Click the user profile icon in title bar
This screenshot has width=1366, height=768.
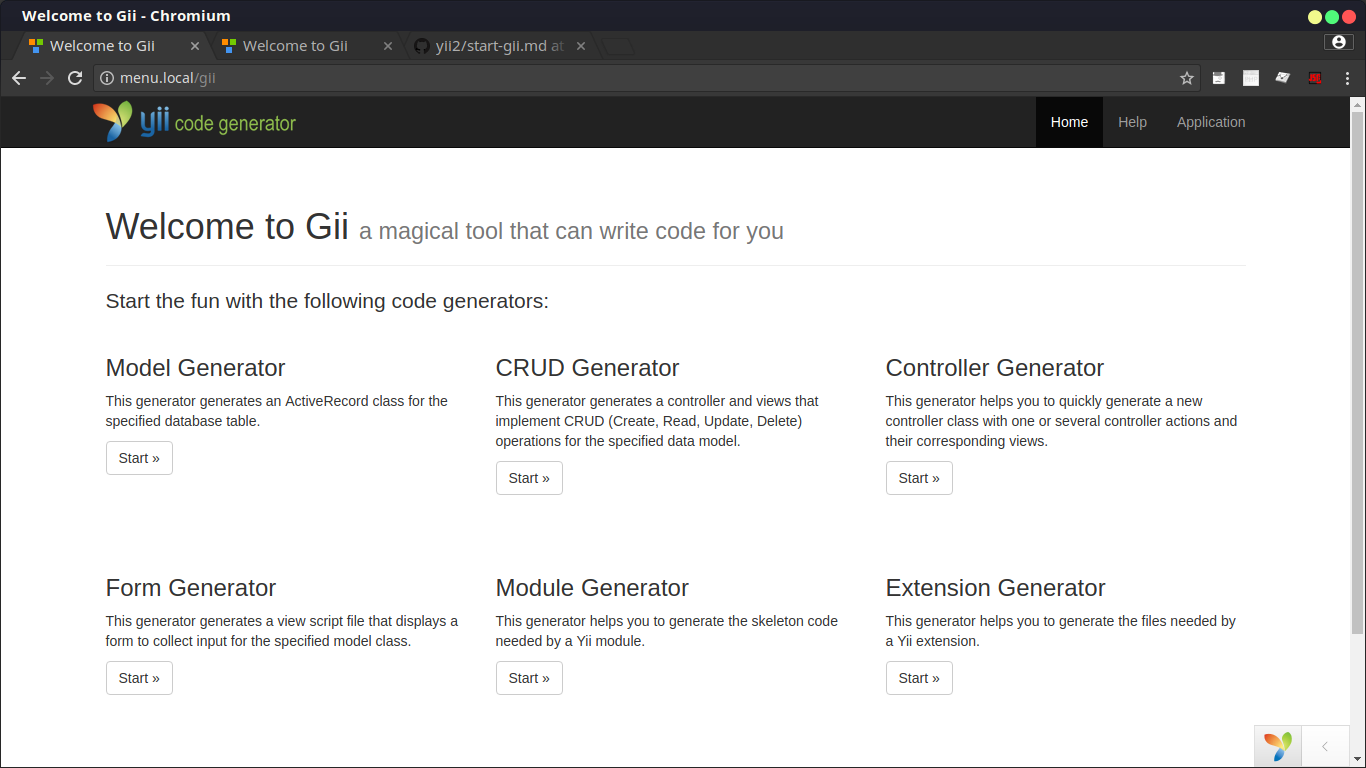1339,42
